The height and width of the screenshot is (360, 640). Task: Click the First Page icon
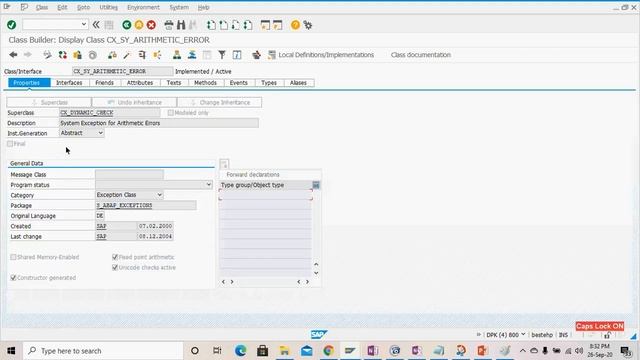[211, 25]
